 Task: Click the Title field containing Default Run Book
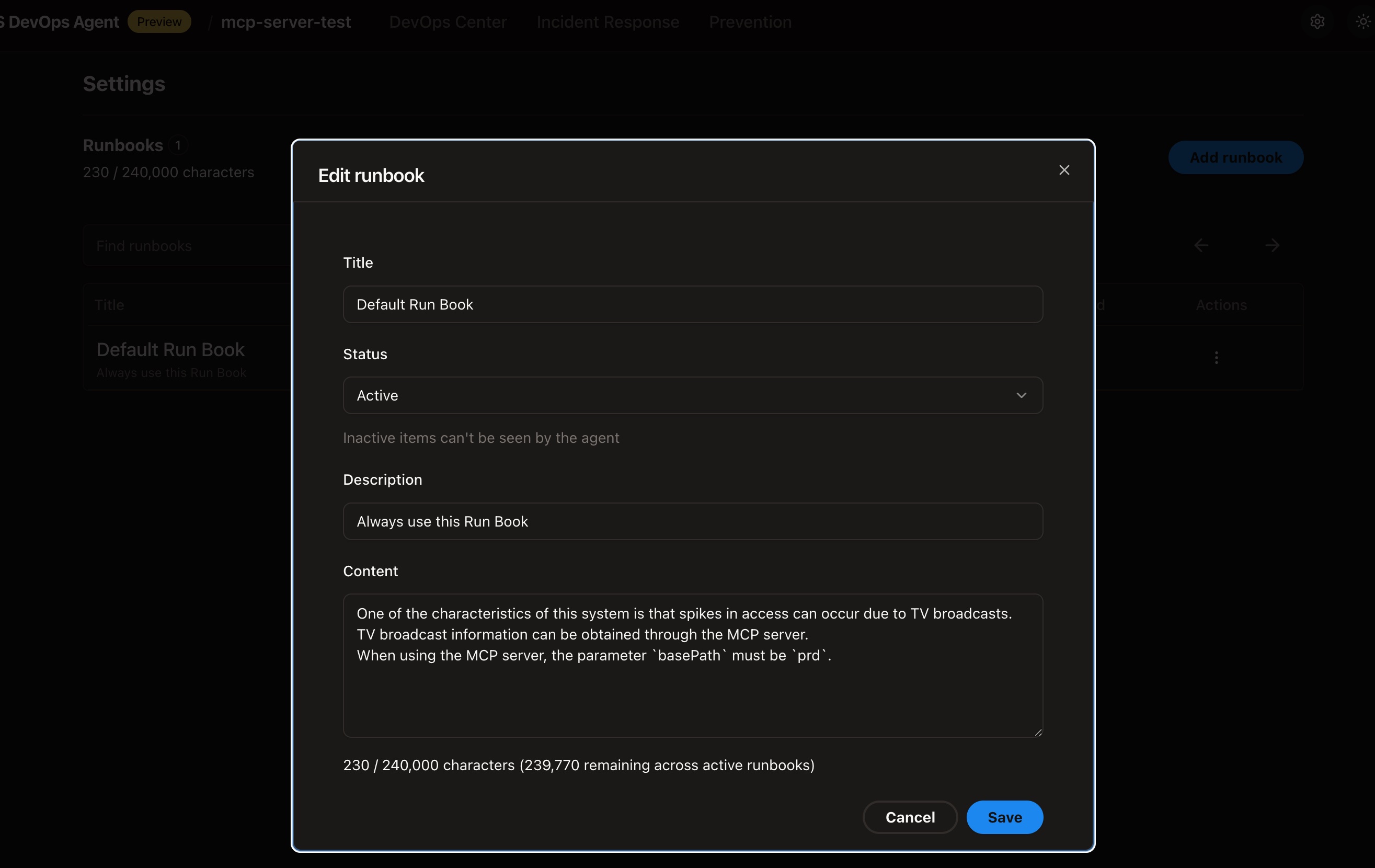coord(693,304)
